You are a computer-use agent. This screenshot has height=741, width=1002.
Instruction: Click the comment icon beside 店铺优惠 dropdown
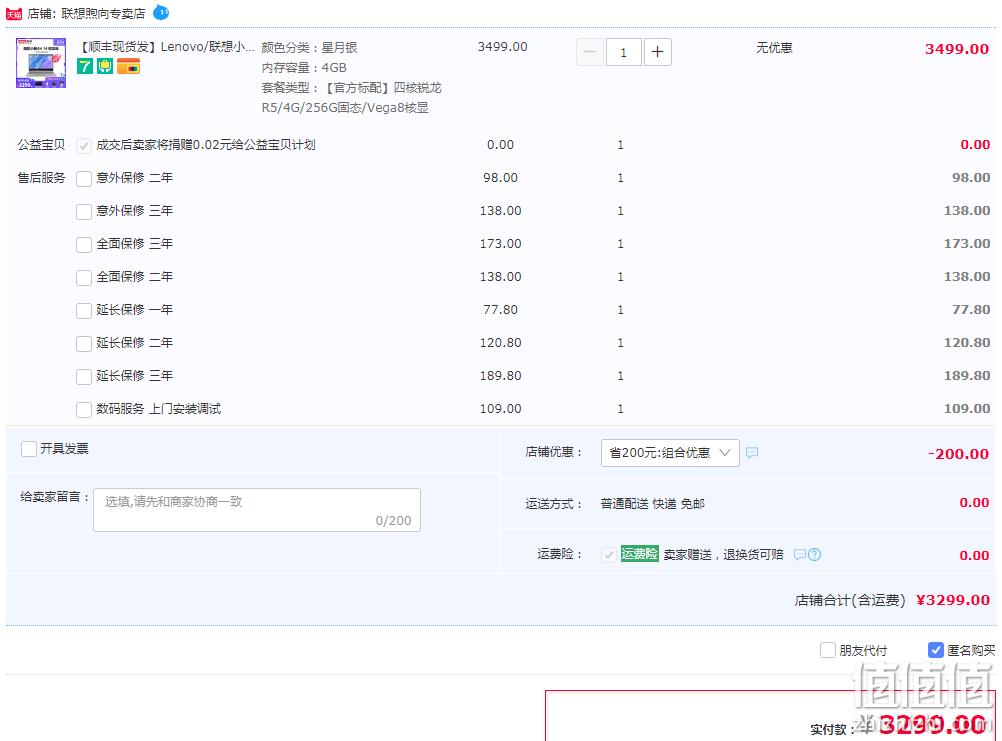coord(752,452)
